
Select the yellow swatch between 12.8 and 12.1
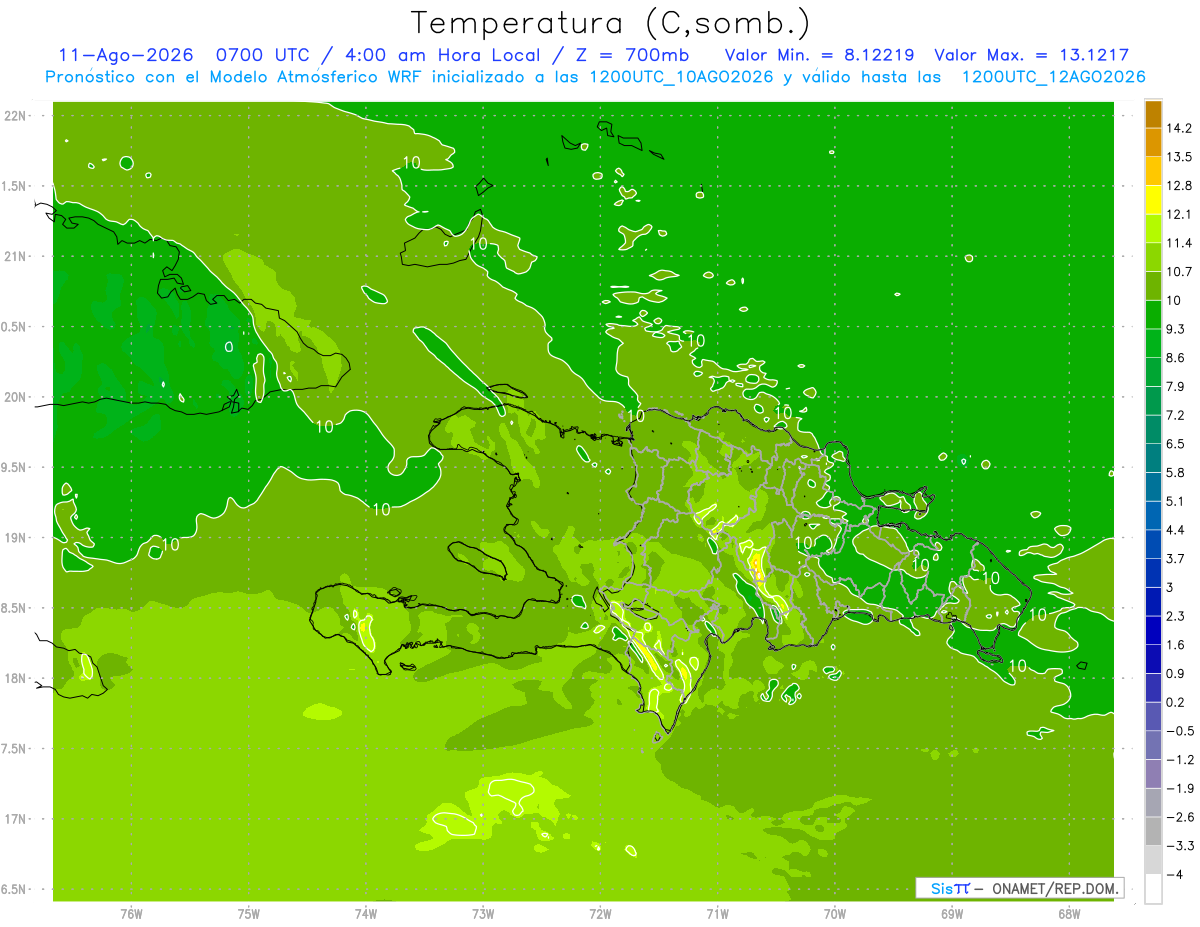[x=1153, y=200]
